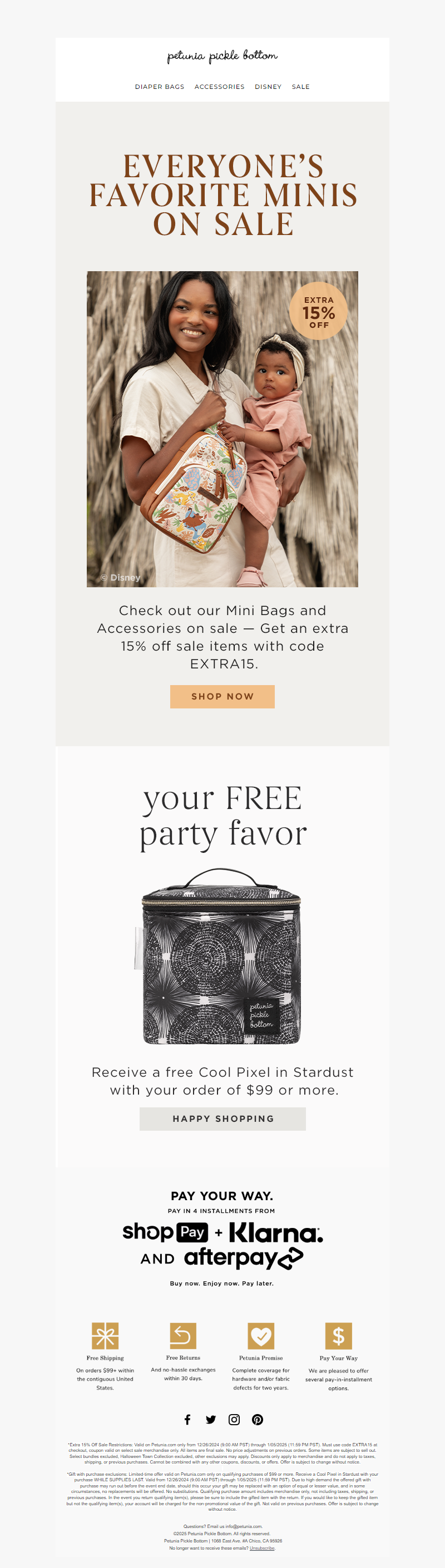
Task: Open the Pinterest social icon
Action: coord(258,1420)
